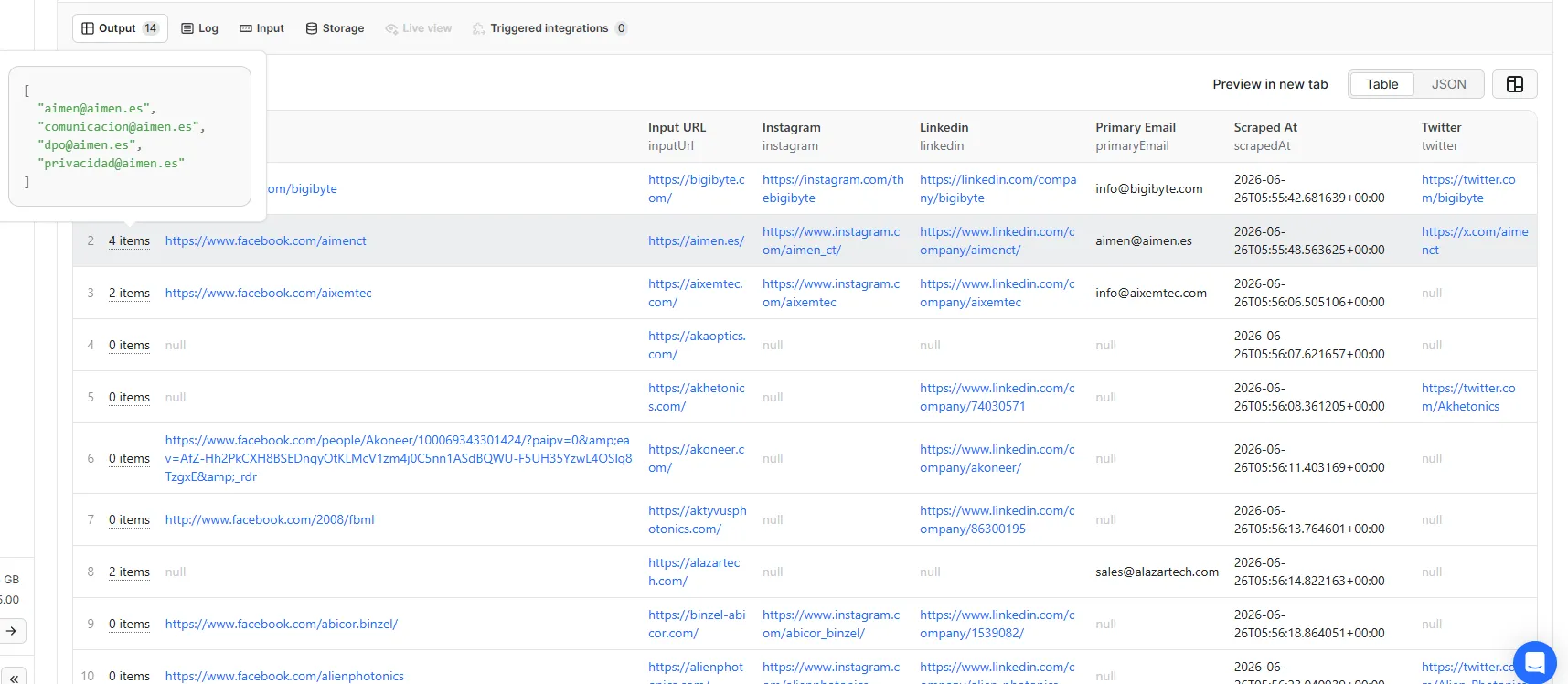Open instagram.com/aixemtec link

(831, 293)
